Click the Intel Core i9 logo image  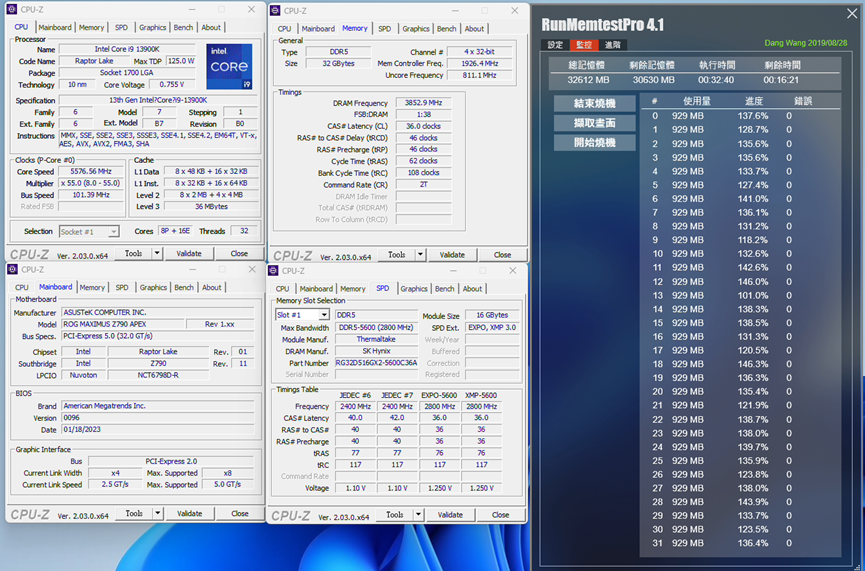229,67
